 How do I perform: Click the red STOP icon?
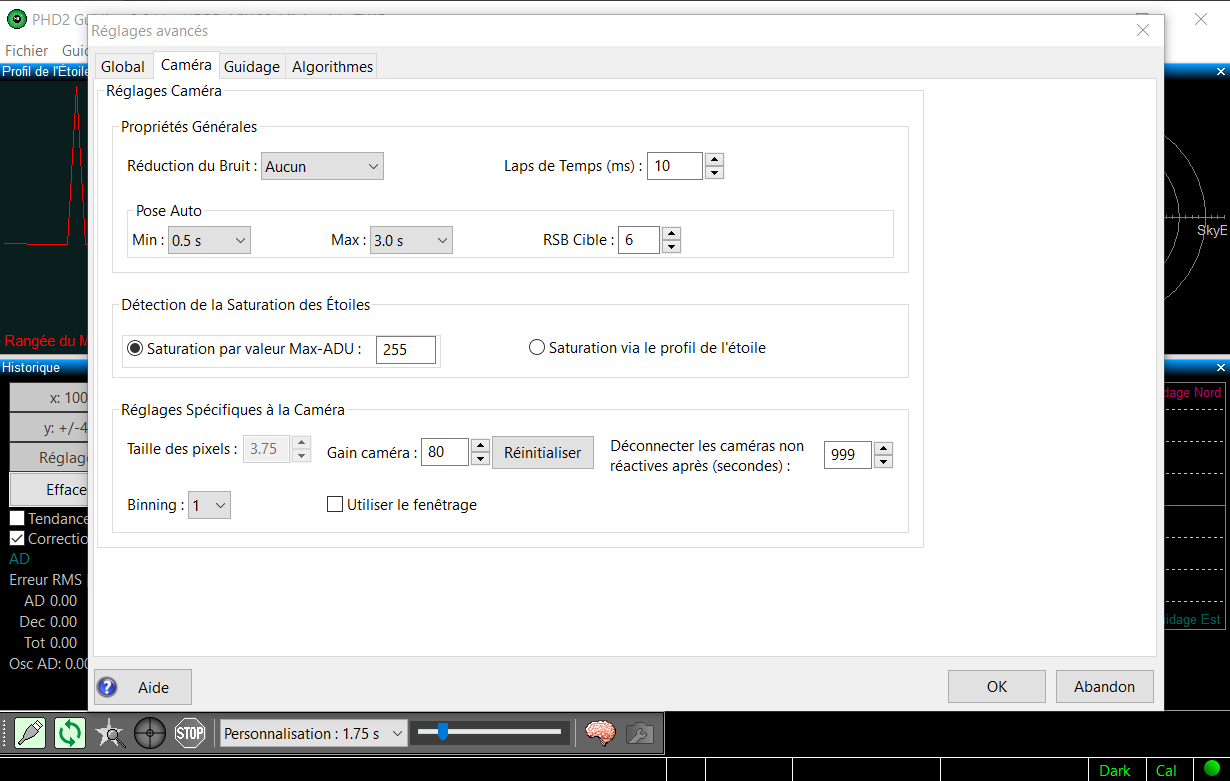point(190,733)
